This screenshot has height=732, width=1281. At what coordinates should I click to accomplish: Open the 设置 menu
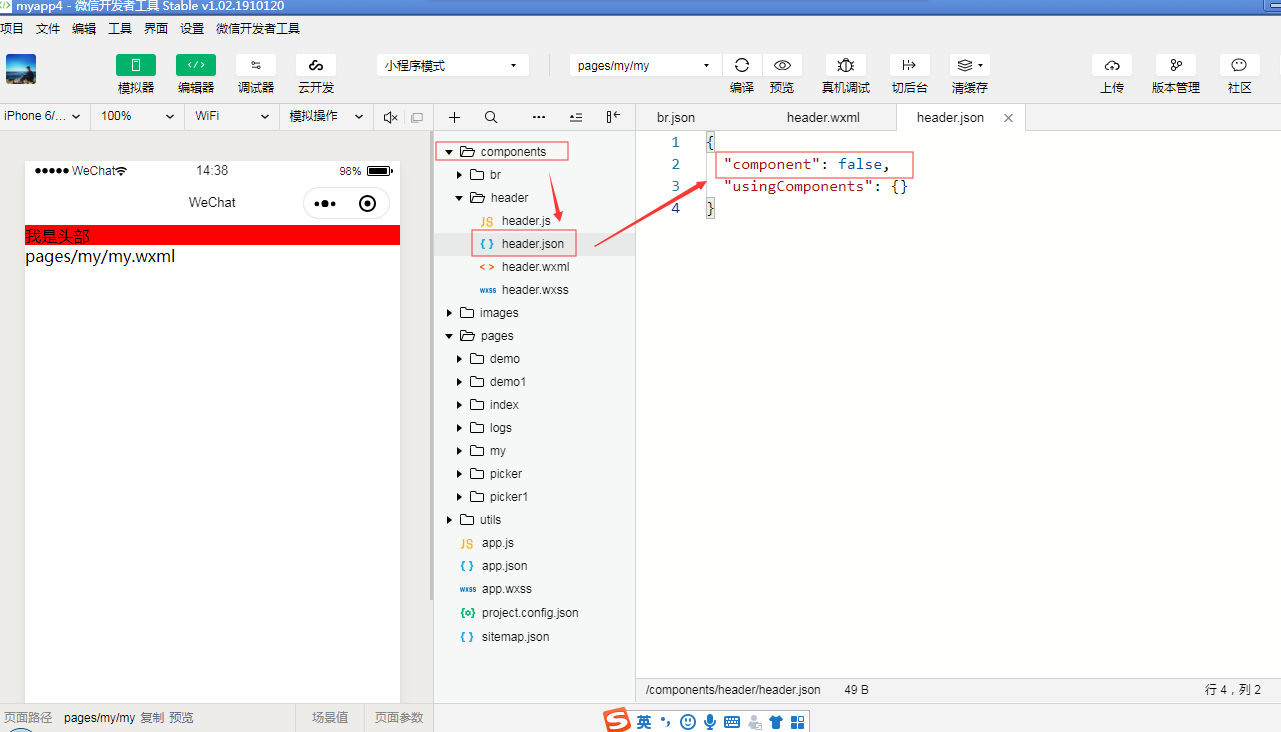pos(192,29)
